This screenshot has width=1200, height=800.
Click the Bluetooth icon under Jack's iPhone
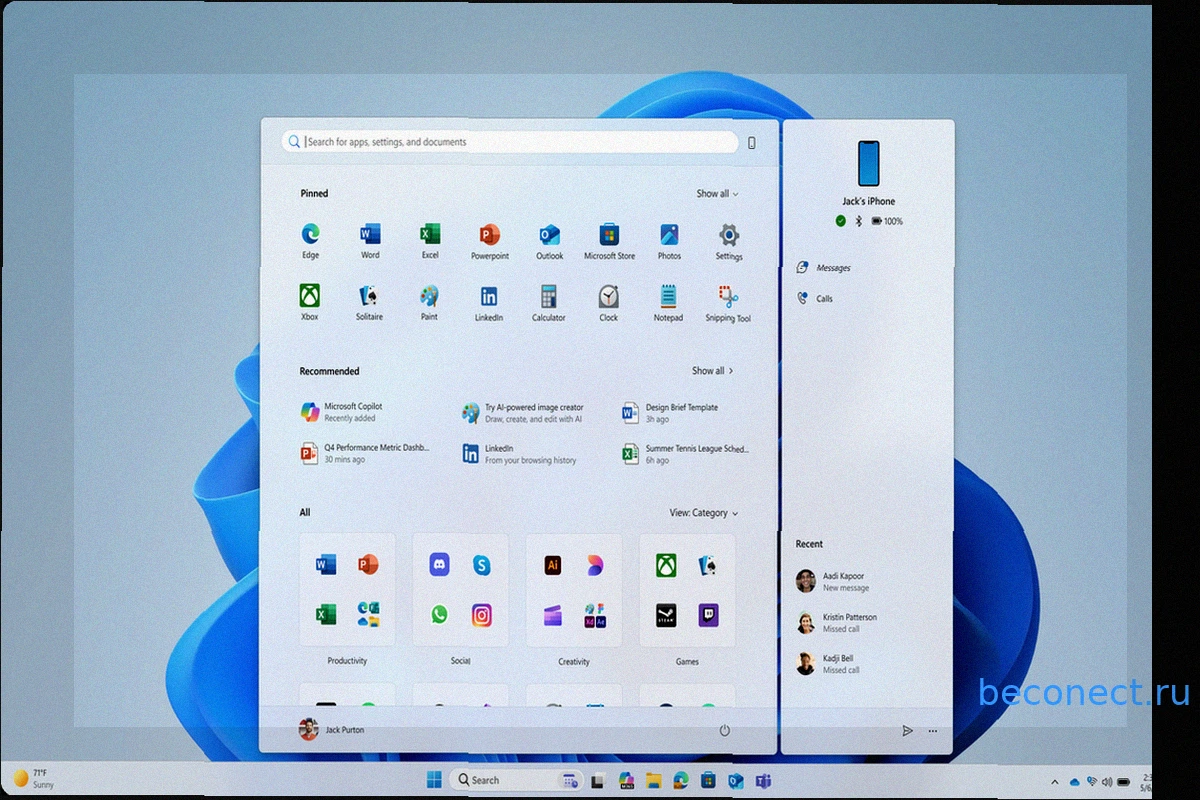858,221
